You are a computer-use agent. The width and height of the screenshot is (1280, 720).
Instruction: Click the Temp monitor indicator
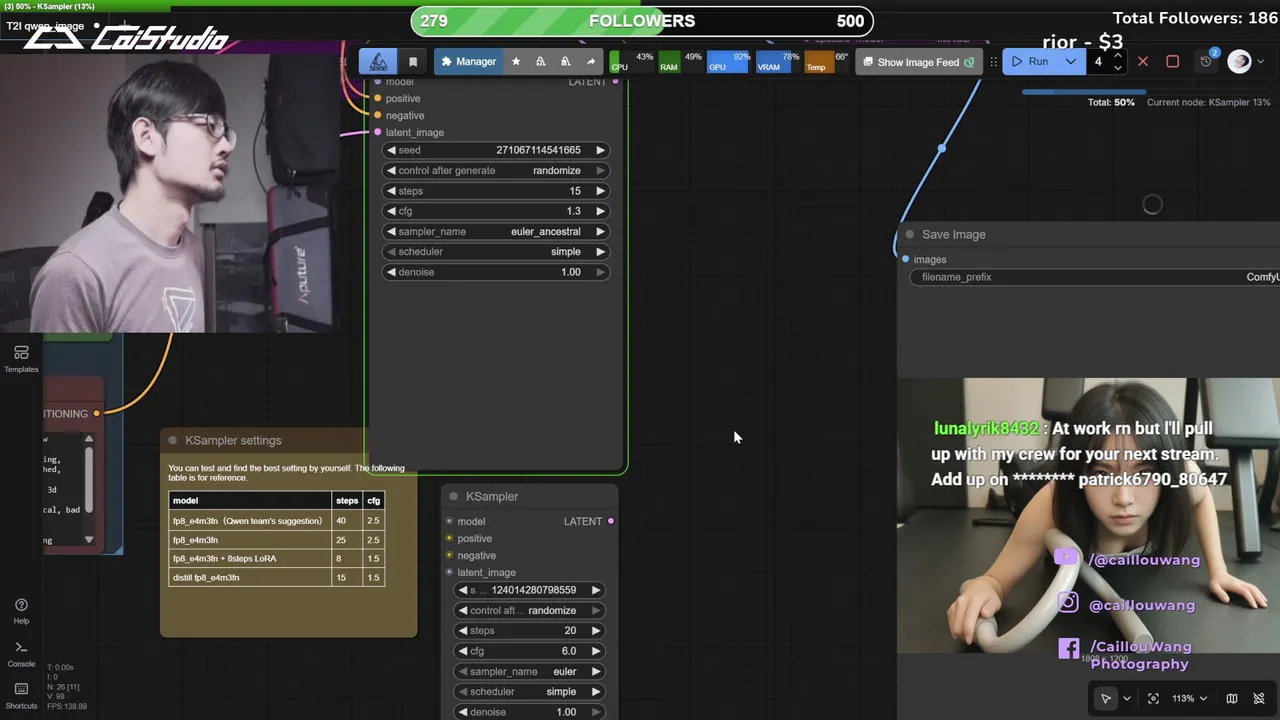click(x=827, y=62)
